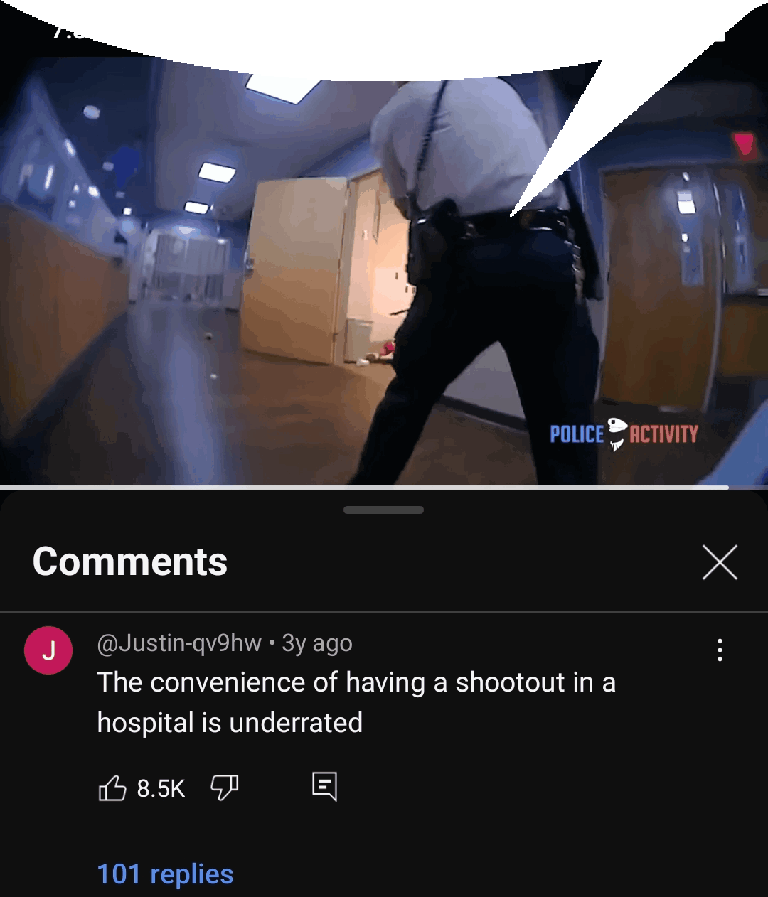
Task: View the 8.5K likes count
Action: (x=161, y=788)
